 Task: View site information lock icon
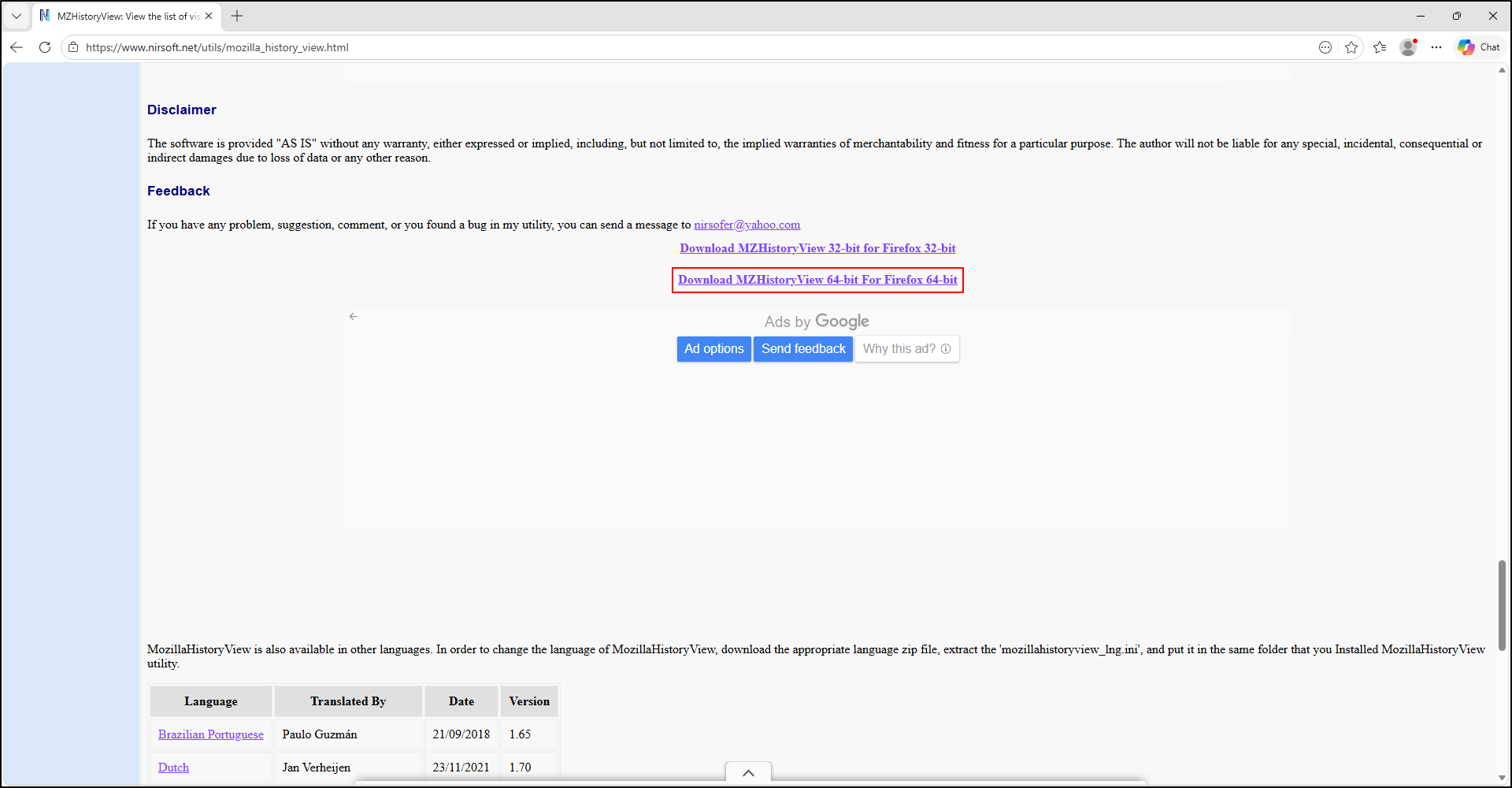(x=73, y=47)
